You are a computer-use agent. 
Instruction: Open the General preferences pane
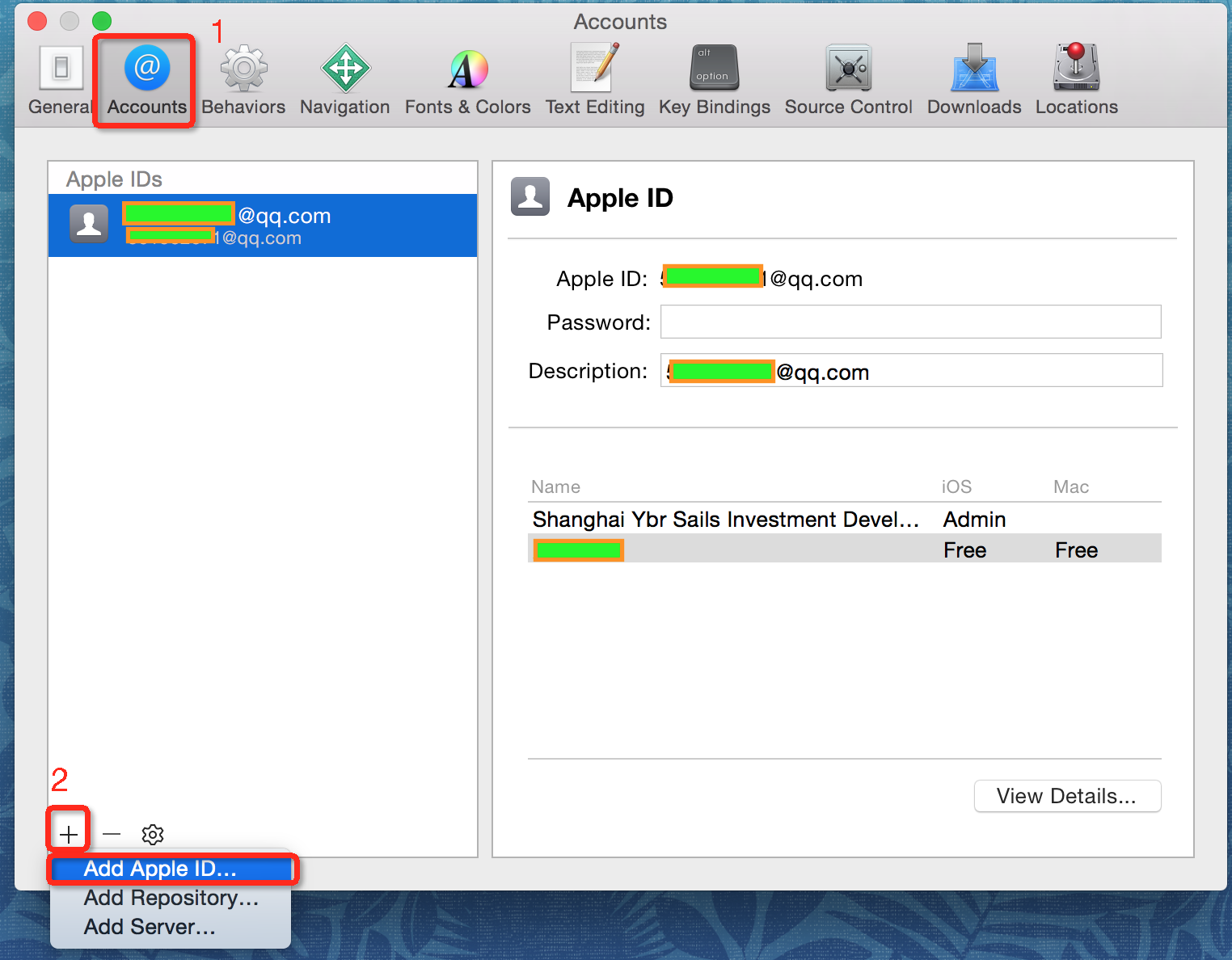(61, 81)
